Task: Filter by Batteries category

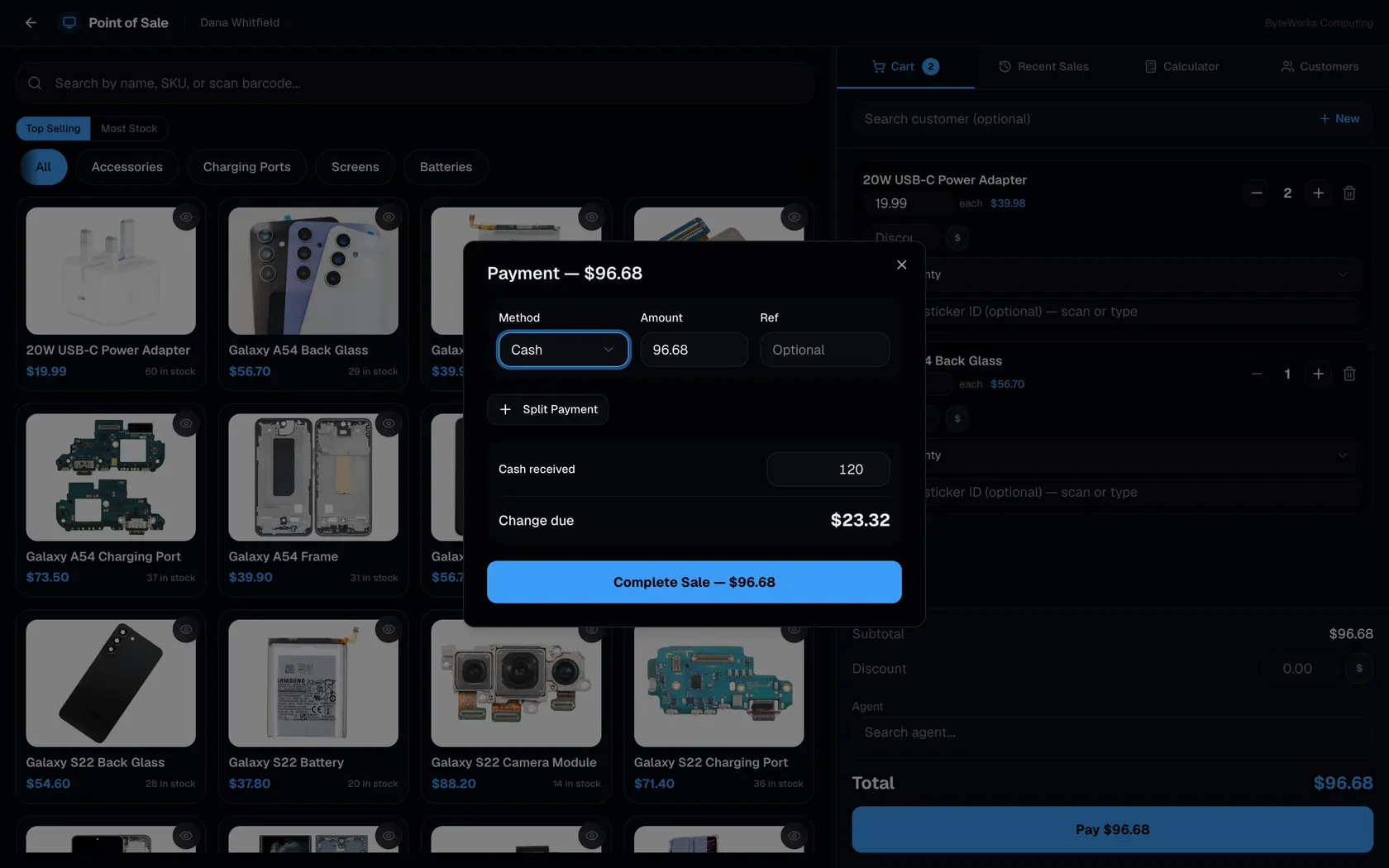Action: coord(446,167)
